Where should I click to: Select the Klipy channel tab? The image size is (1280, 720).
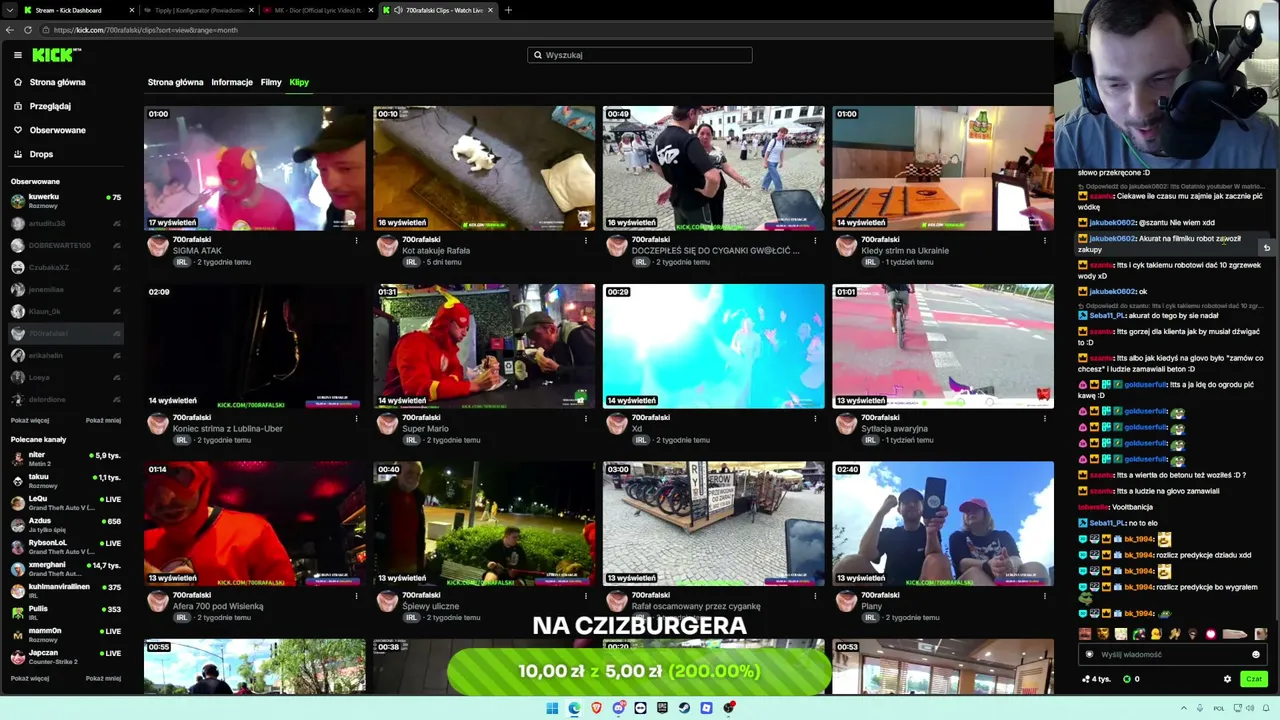299,82
